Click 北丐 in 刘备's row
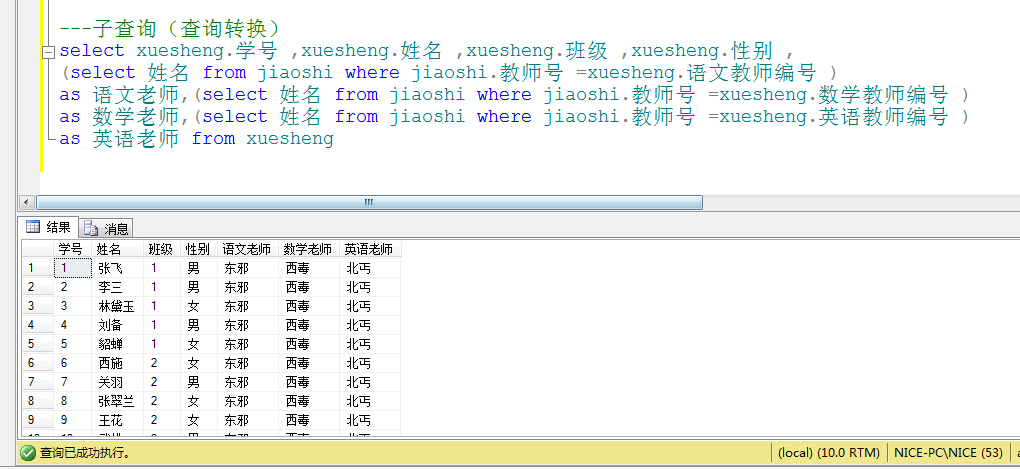1020x469 pixels. [369, 325]
